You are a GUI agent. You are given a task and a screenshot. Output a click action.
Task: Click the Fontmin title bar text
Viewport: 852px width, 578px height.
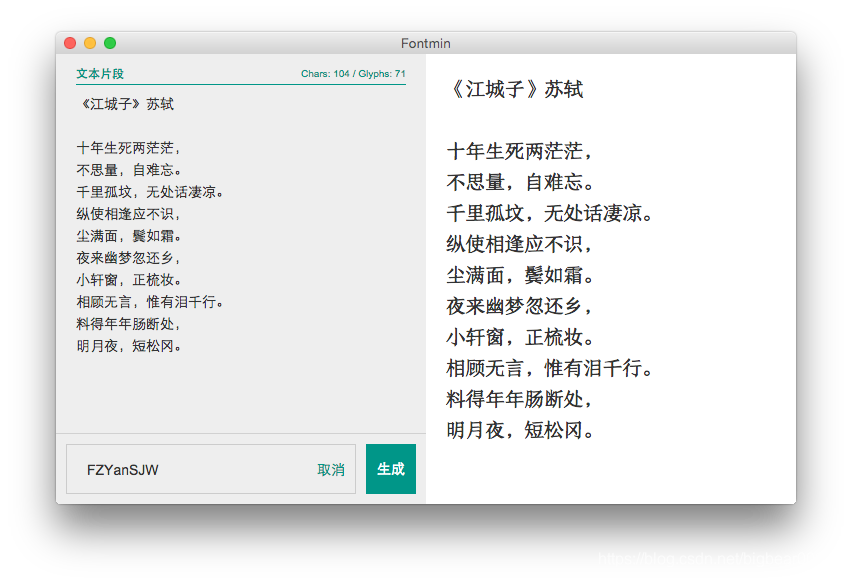click(427, 43)
